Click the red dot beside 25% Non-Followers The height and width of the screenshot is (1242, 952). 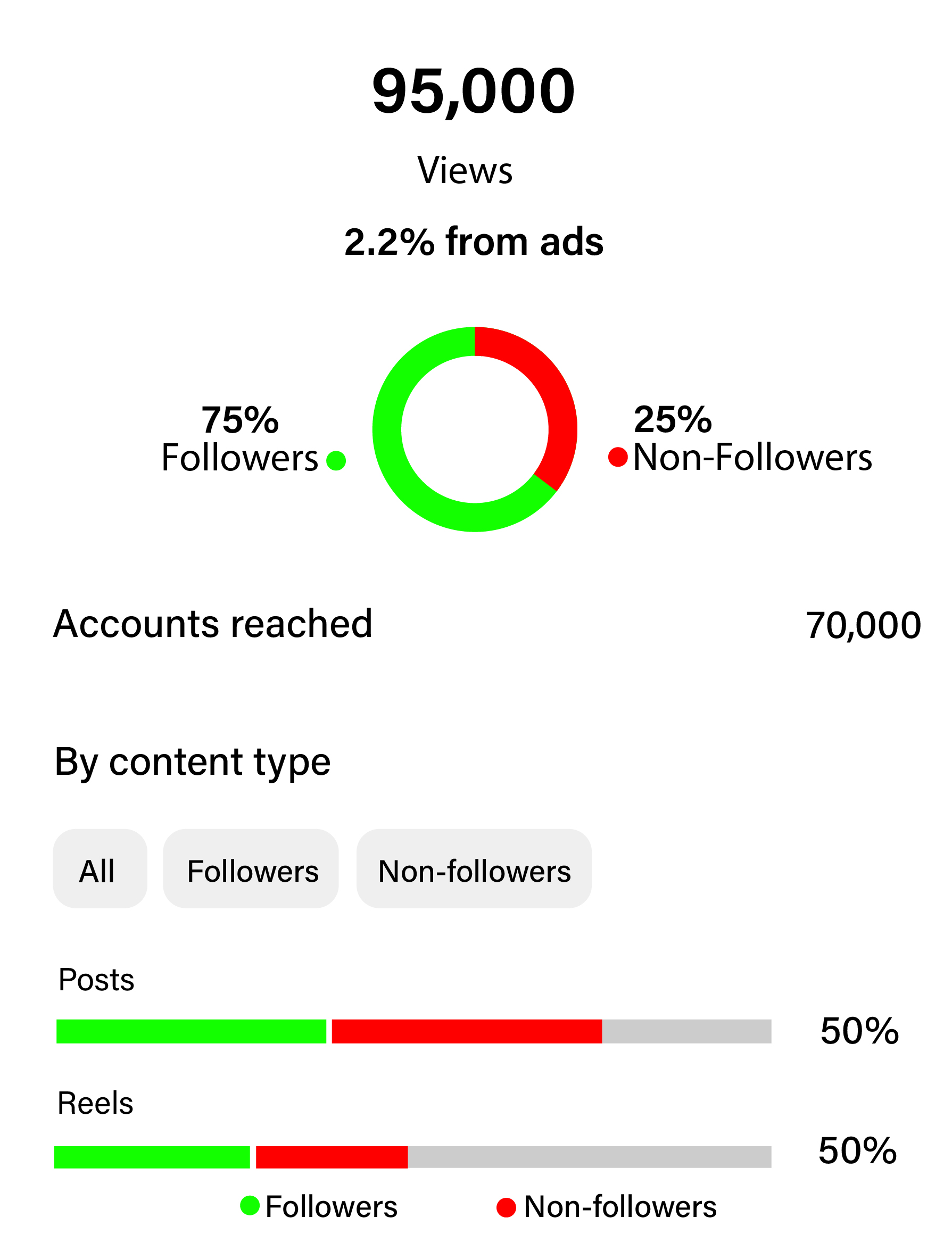pos(618,457)
